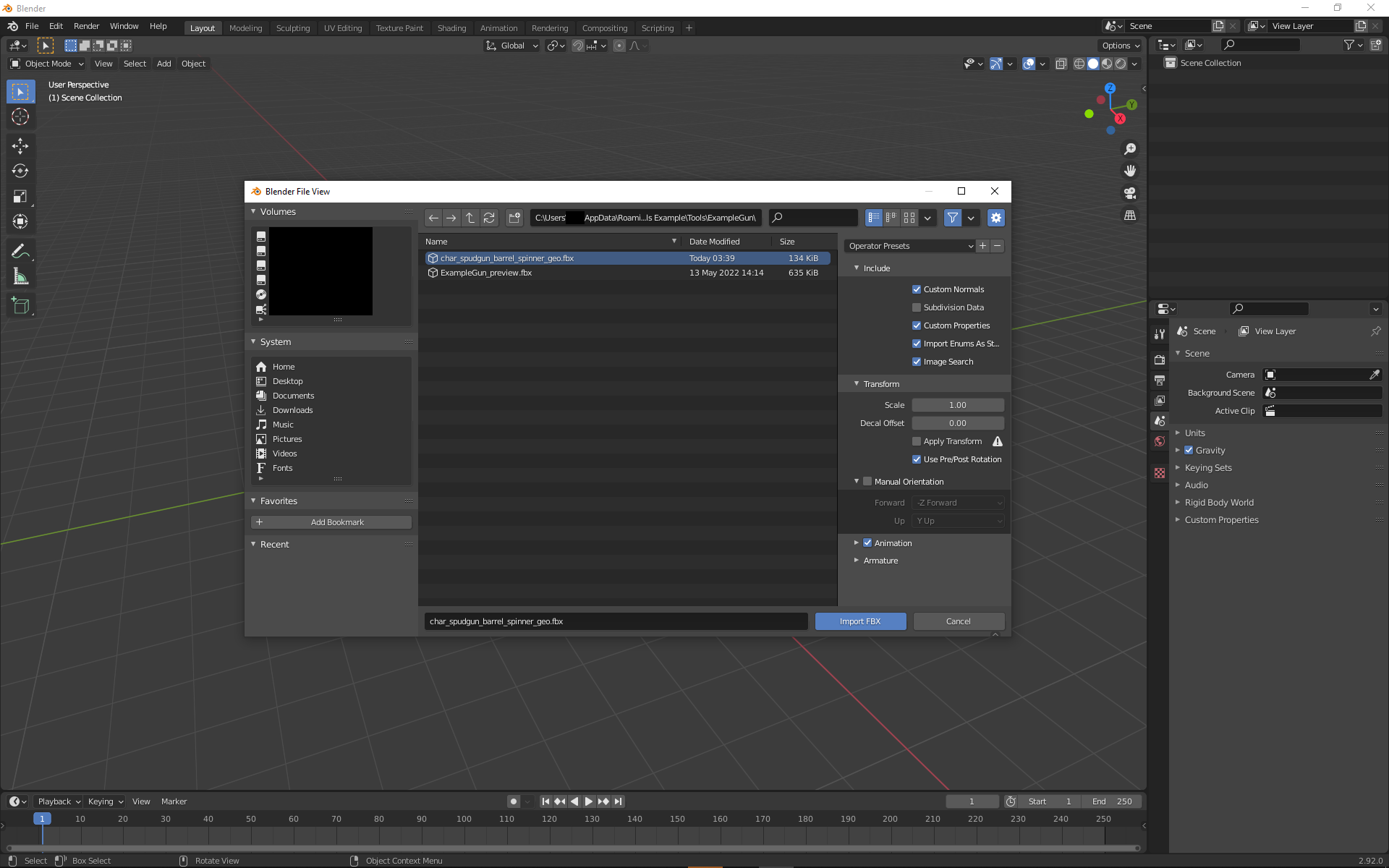Cancel the file import dialog
This screenshot has height=868, width=1389.
[x=959, y=621]
